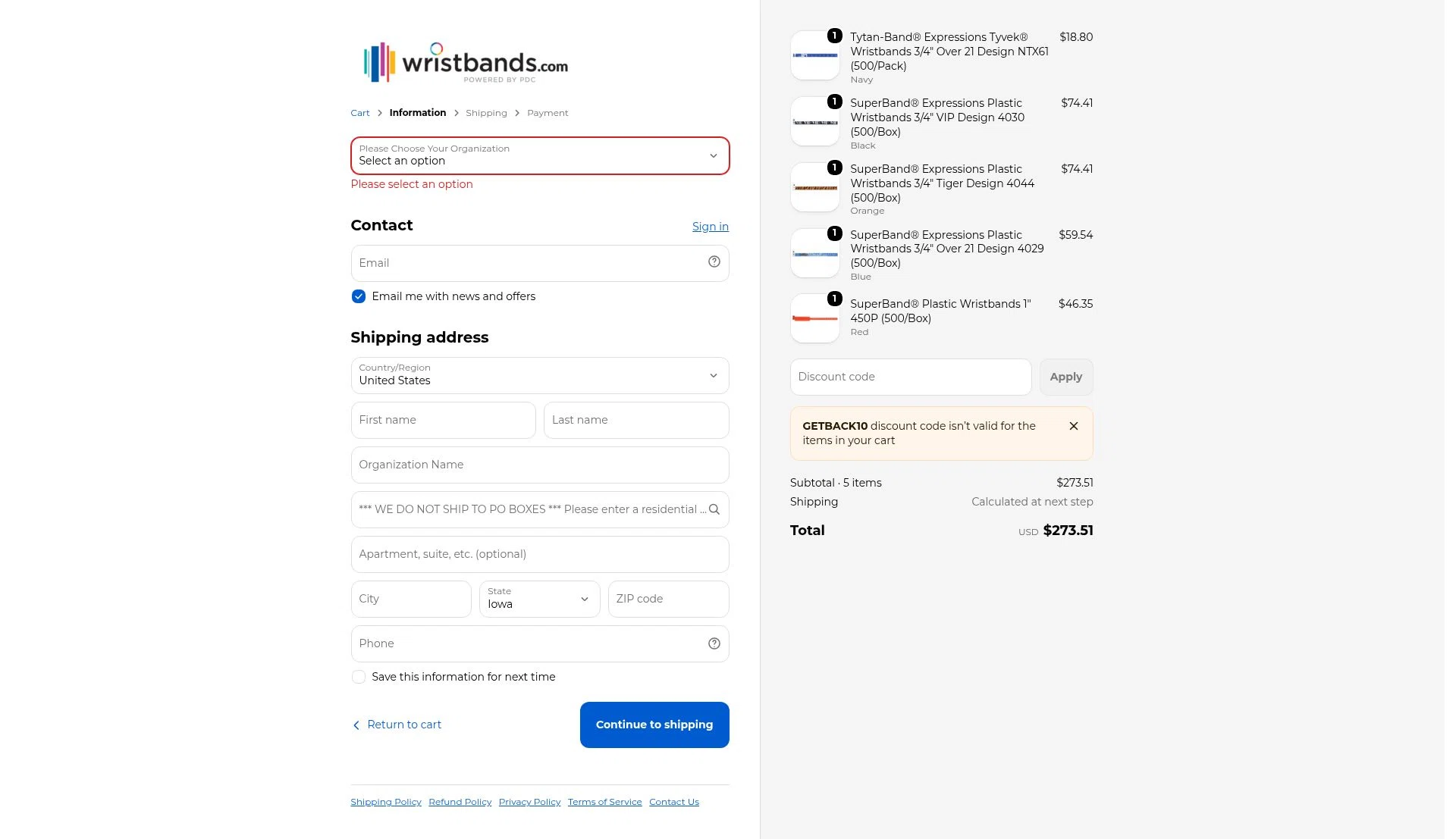Click Continue to shipping button
The width and height of the screenshot is (1456, 839).
pyautogui.click(x=654, y=725)
